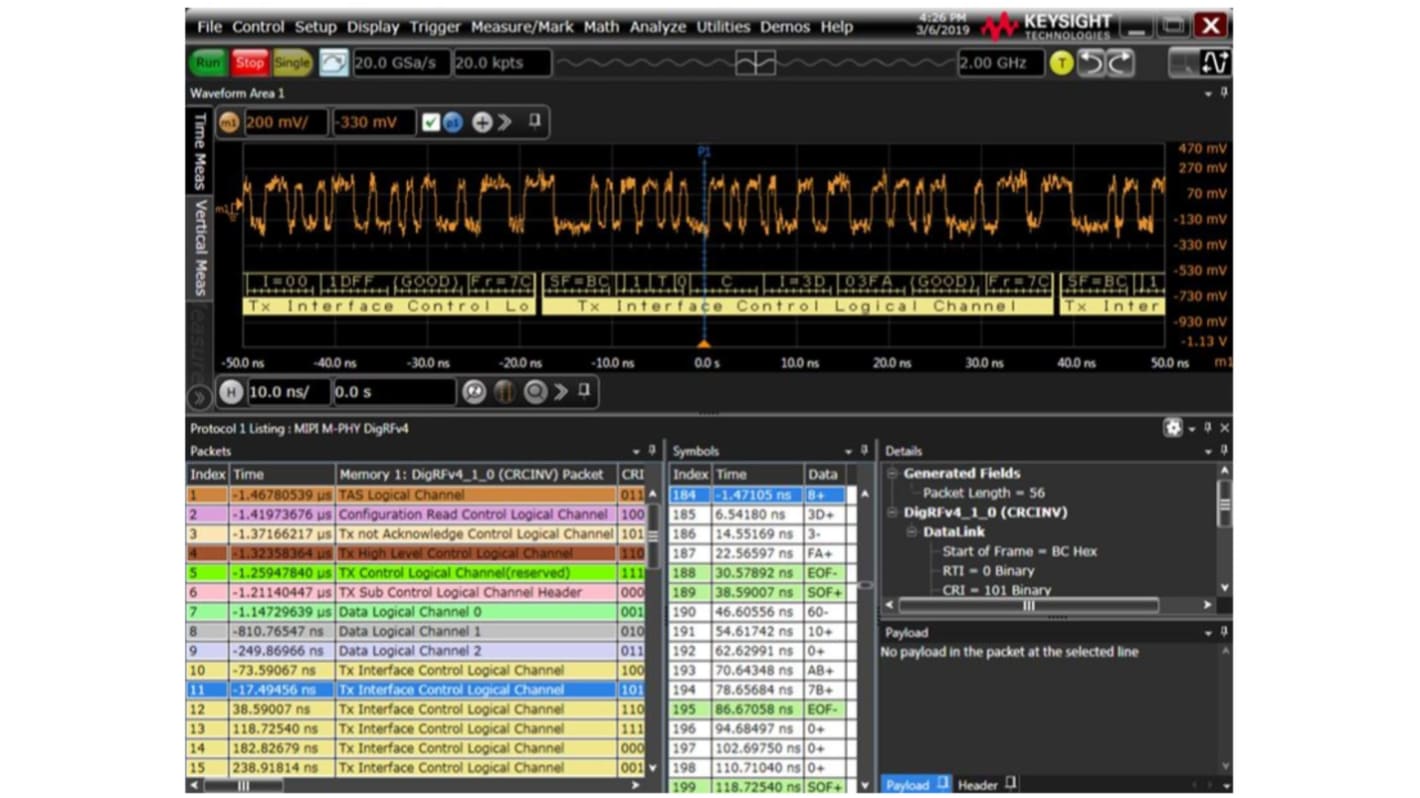Click the horizontal zoom magnifier icon
This screenshot has height=798, width=1420.
pyautogui.click(x=474, y=392)
